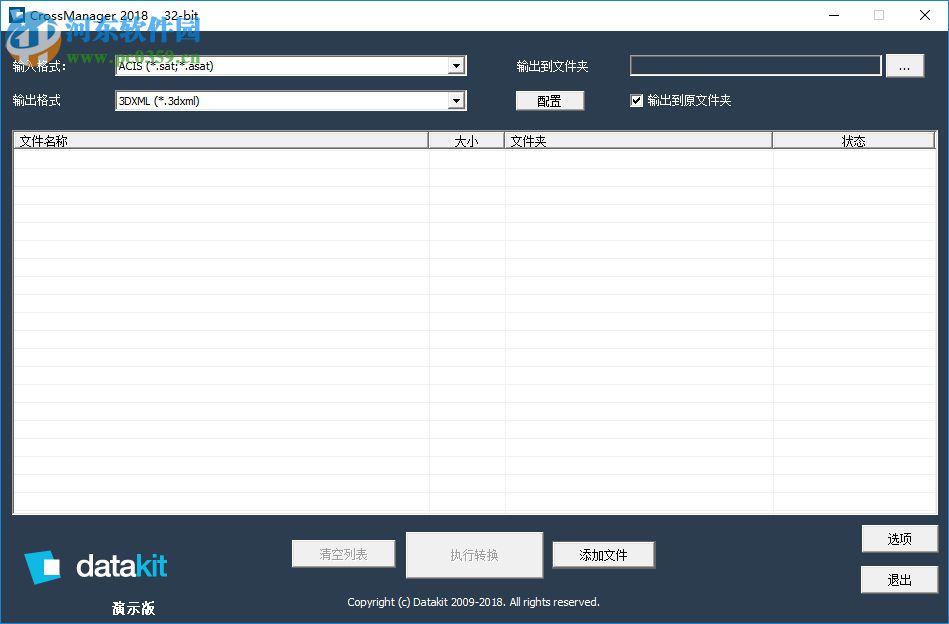The height and width of the screenshot is (624, 949).
Task: Click the 状态 column header
Action: (x=855, y=140)
